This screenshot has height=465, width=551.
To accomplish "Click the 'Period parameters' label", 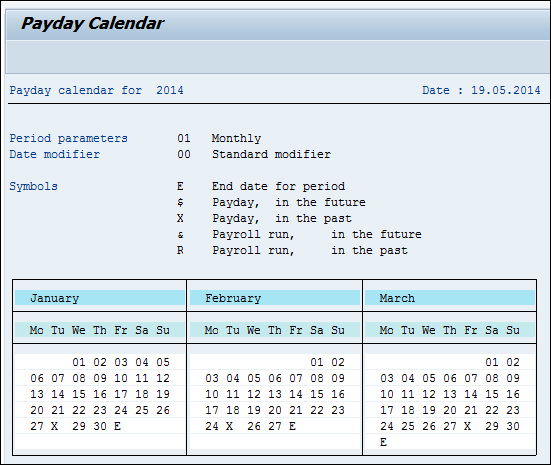I will pos(69,138).
